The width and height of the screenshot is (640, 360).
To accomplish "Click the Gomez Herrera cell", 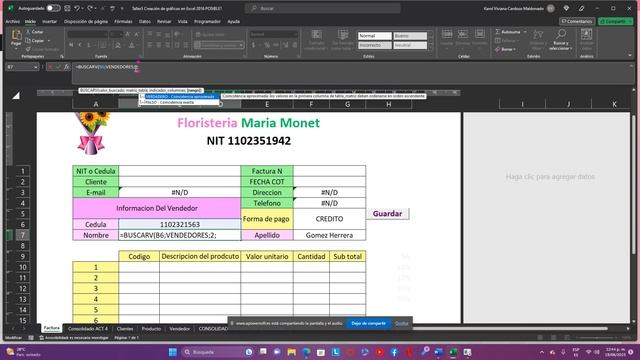I will [x=329, y=235].
